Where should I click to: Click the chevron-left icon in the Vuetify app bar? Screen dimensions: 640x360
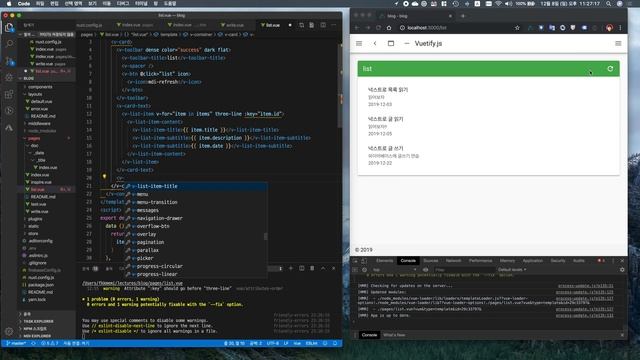pos(375,43)
